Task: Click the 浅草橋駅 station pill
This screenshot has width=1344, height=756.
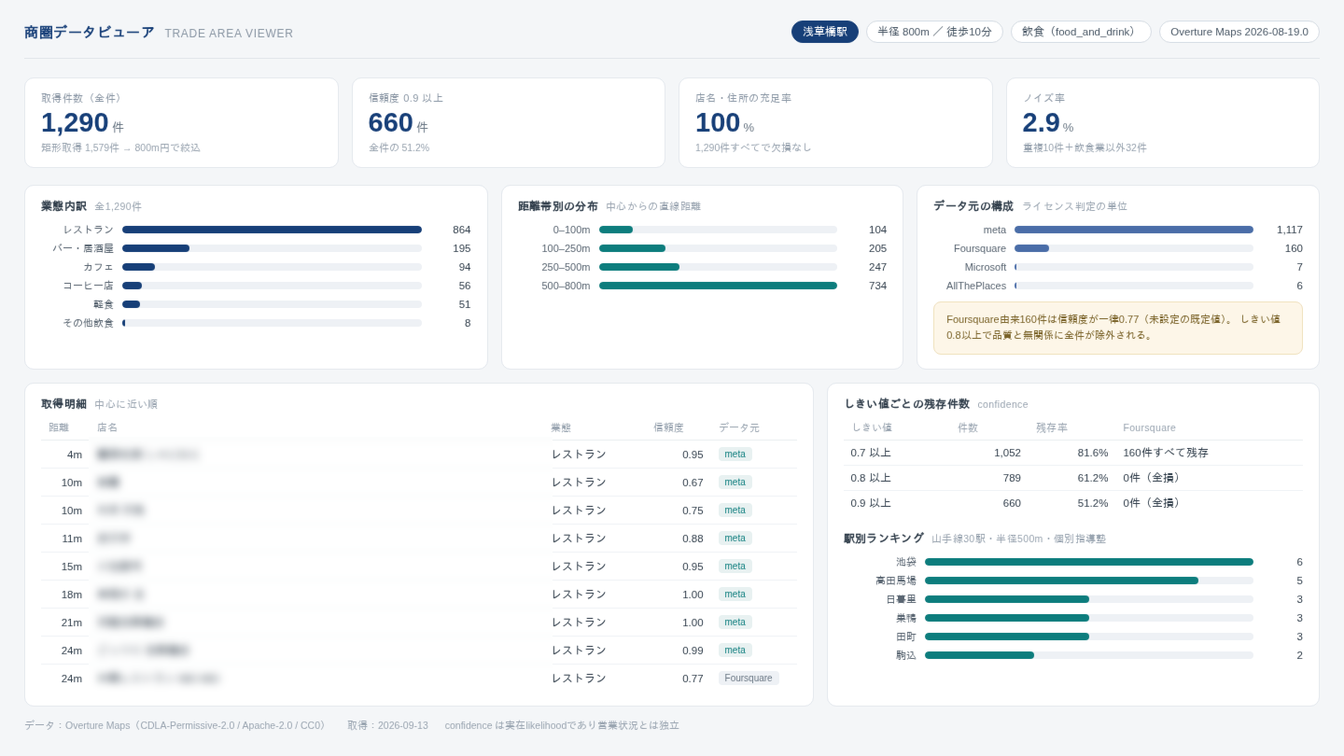Action: pyautogui.click(x=825, y=32)
